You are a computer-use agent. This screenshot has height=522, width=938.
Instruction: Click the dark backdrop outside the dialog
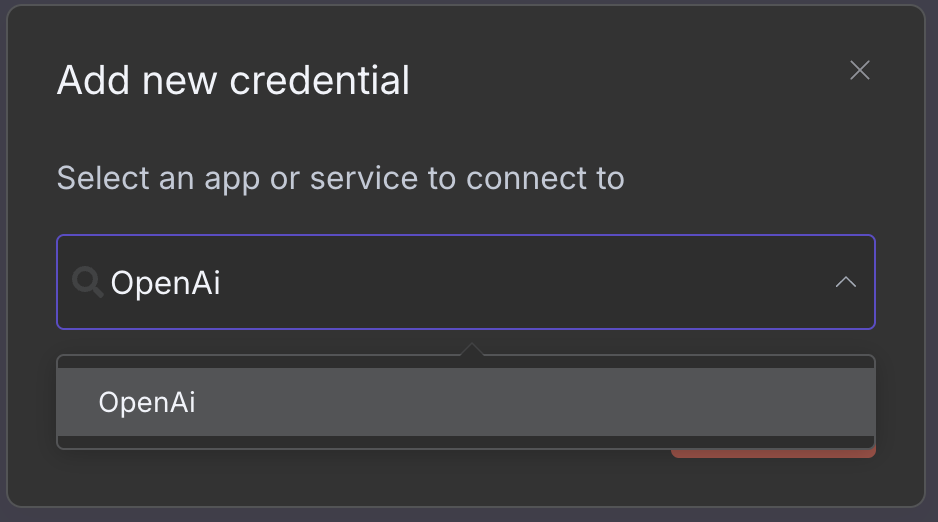click(x=469, y=515)
